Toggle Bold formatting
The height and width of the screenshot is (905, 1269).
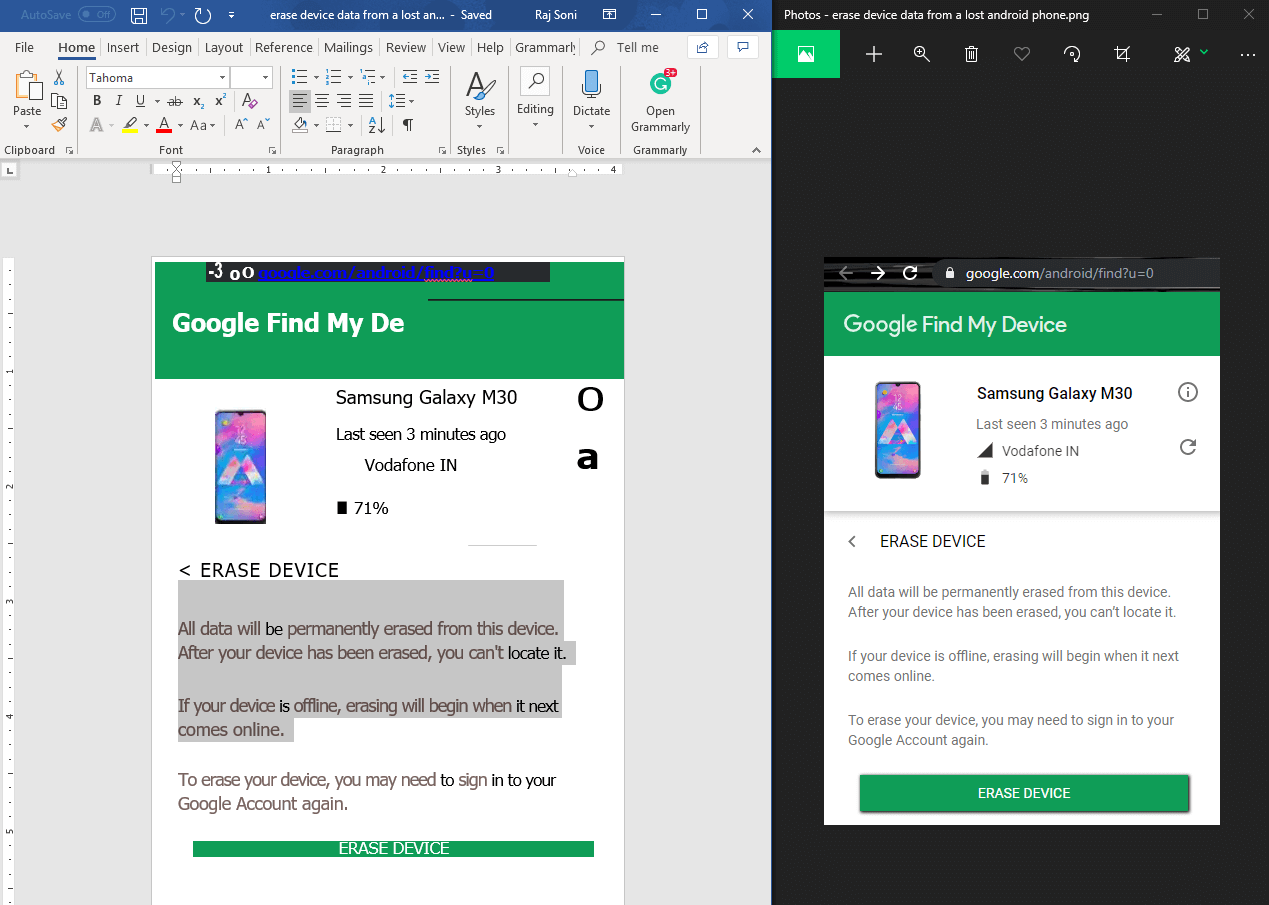pyautogui.click(x=97, y=101)
